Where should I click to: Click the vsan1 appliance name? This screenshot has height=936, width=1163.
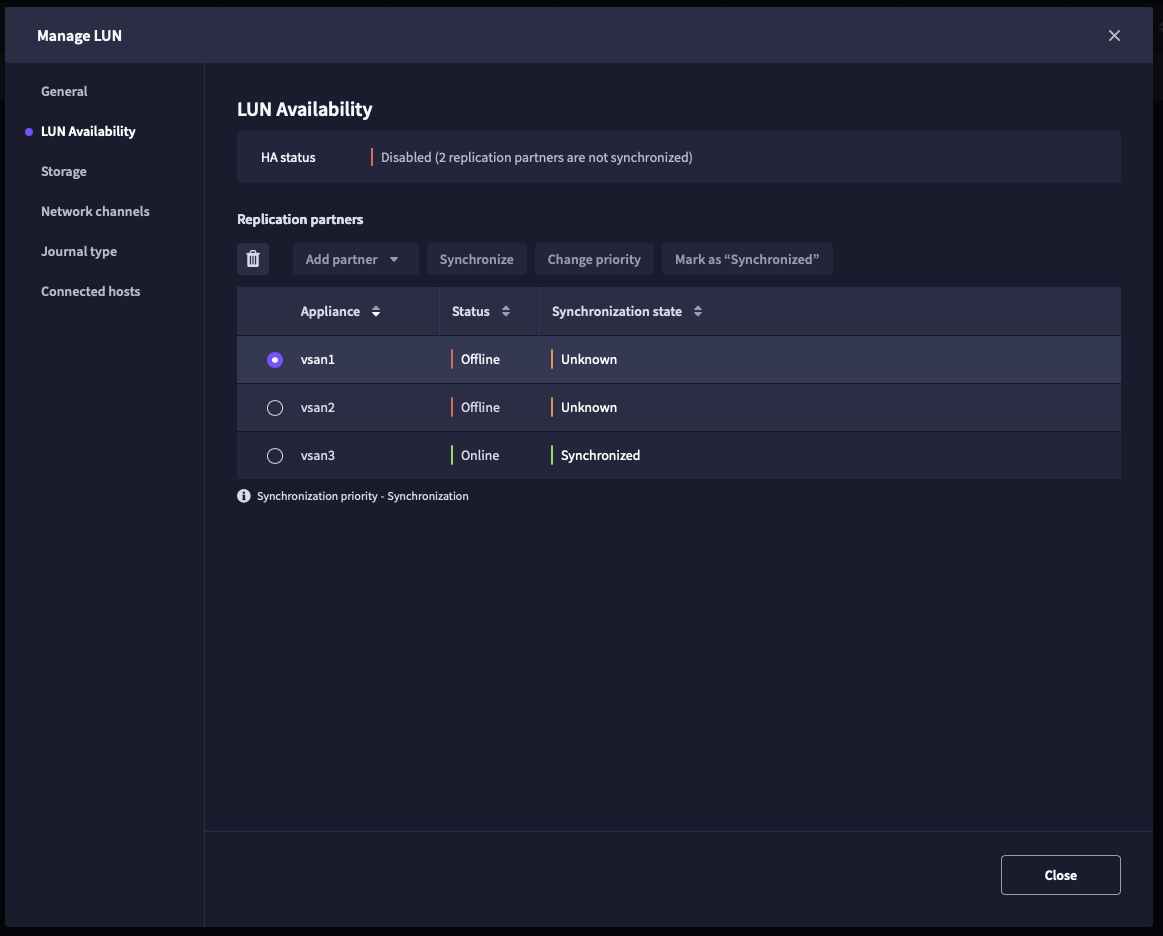point(317,360)
